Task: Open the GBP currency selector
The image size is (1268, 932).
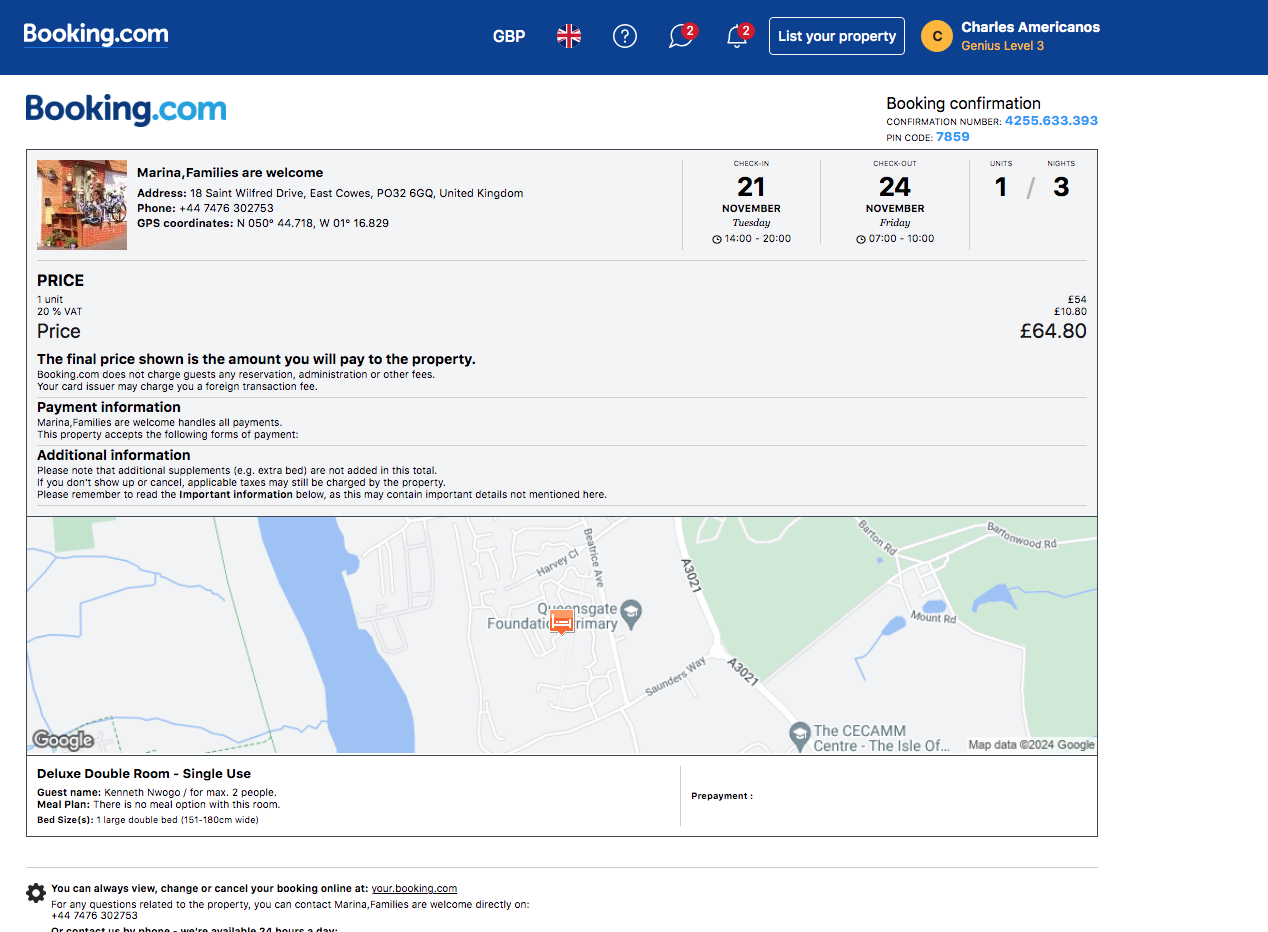Action: (x=509, y=36)
